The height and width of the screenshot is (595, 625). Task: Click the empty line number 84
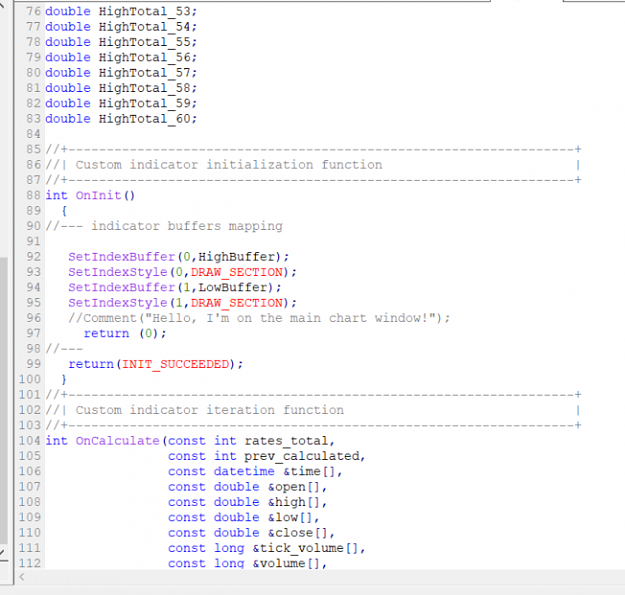point(33,134)
